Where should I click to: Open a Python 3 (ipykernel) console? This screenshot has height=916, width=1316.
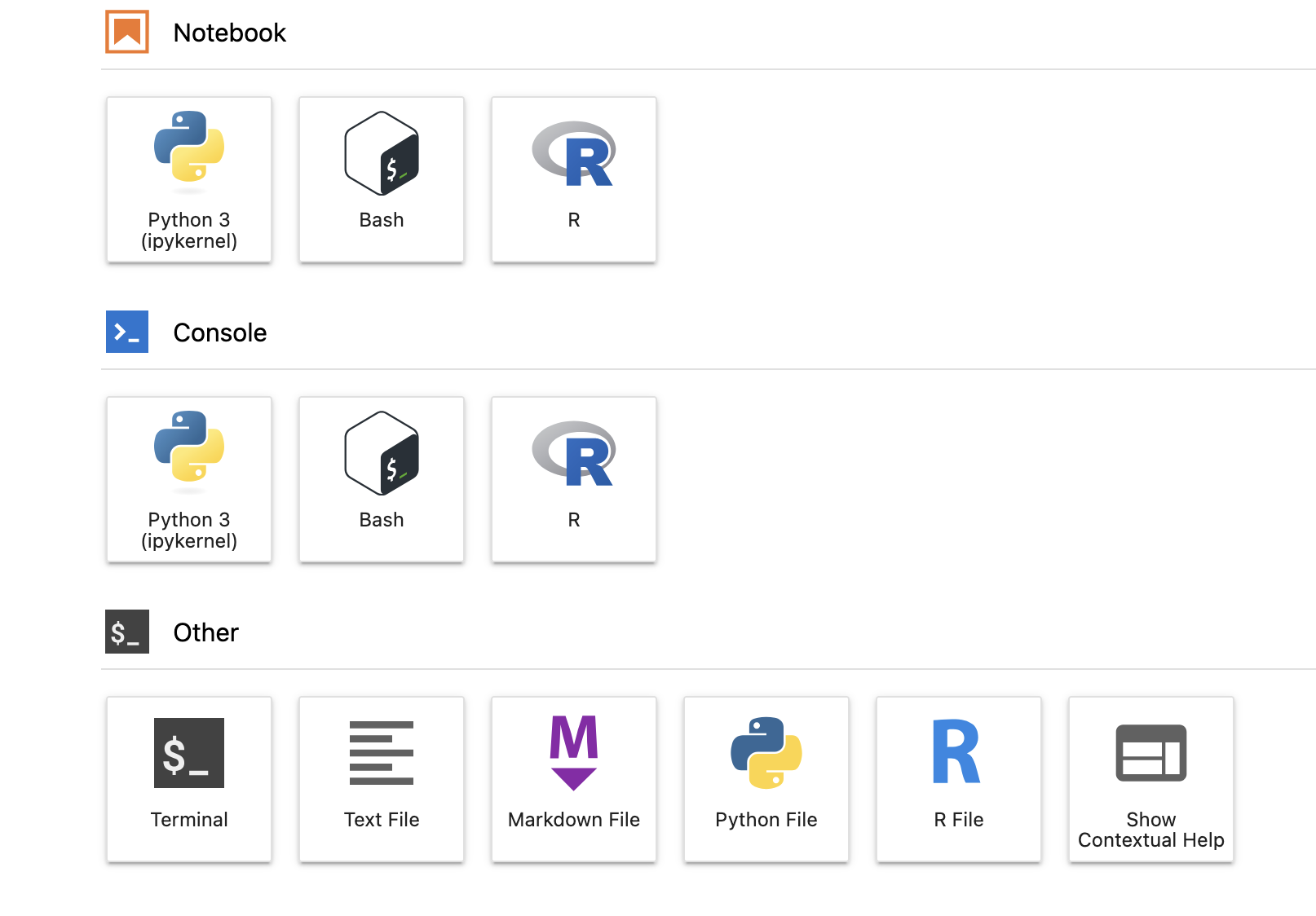point(189,479)
